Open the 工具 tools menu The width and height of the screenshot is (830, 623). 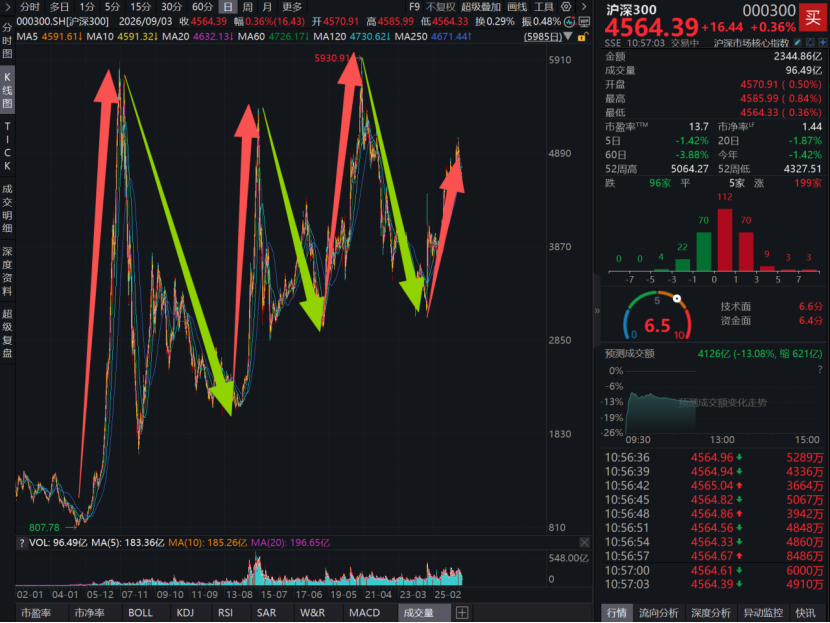click(x=544, y=7)
